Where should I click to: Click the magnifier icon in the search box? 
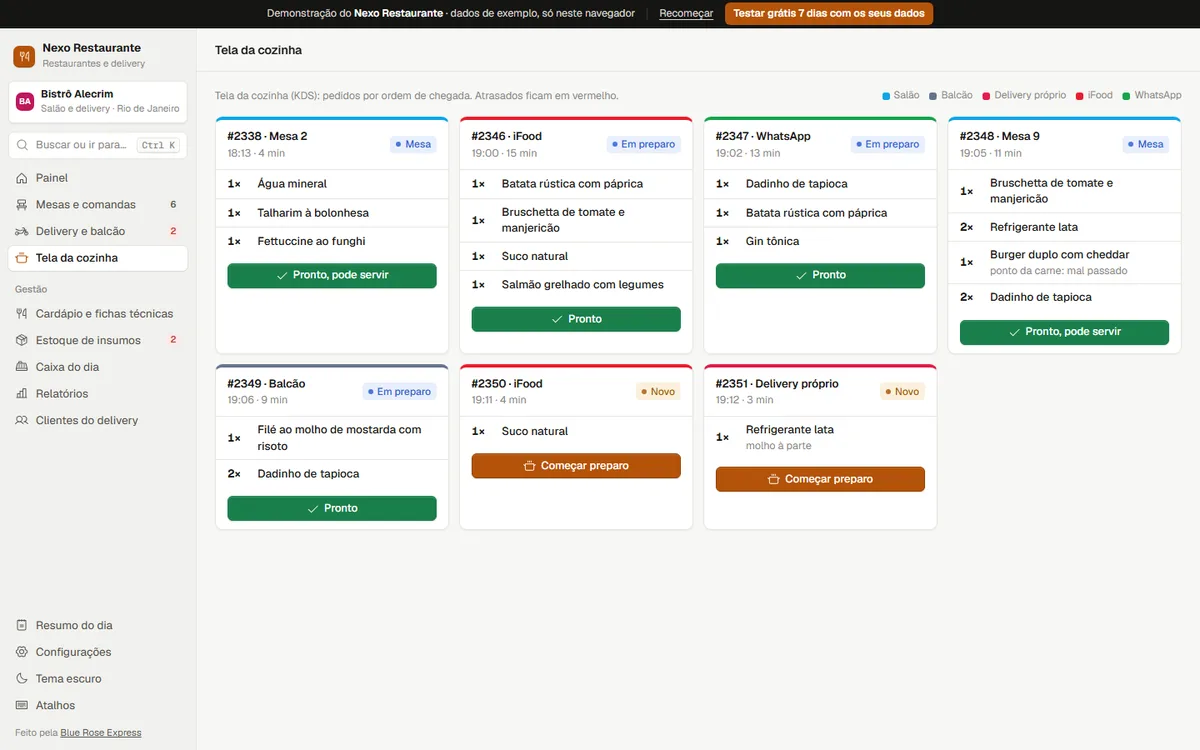pos(22,145)
